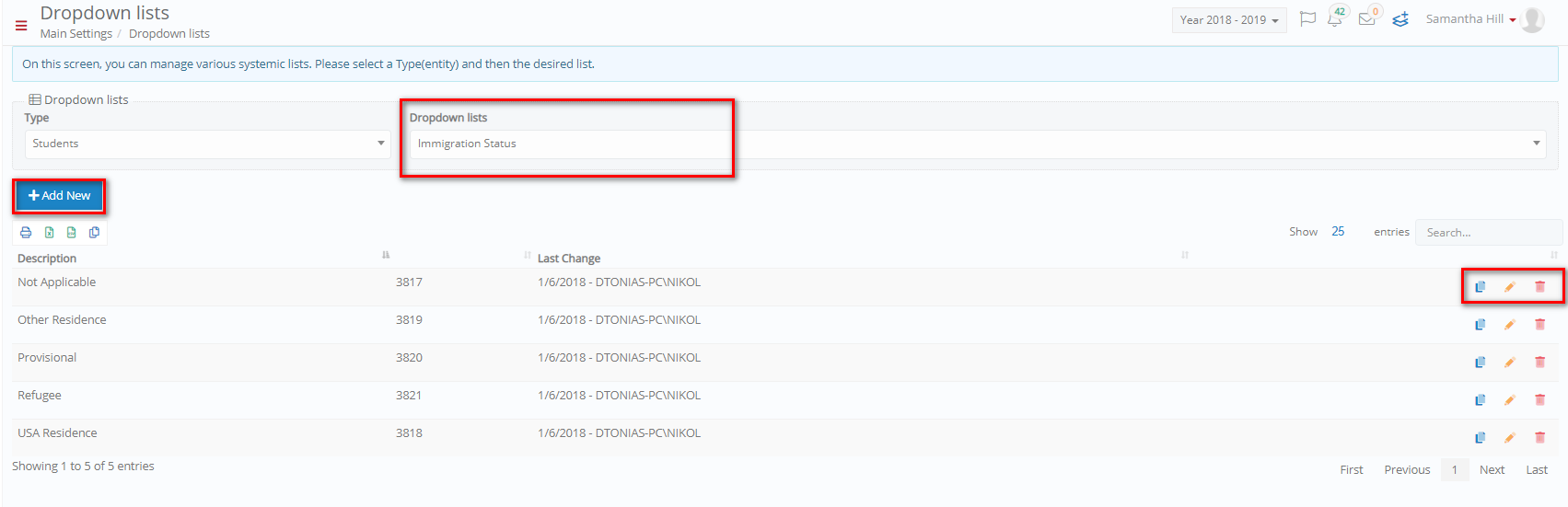Delete the Not Applicable entry
The width and height of the screenshot is (1568, 507).
click(1539, 287)
